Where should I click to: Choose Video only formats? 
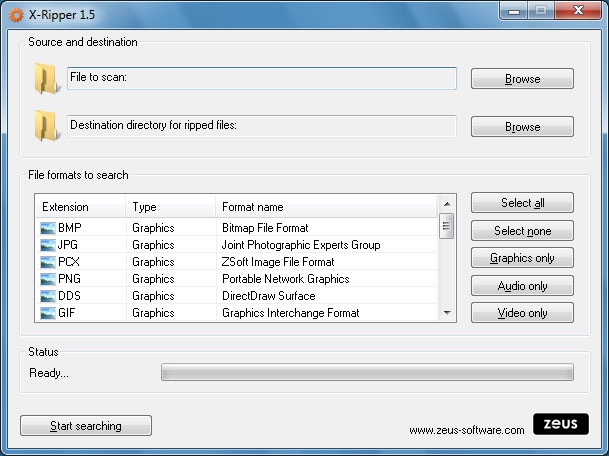pos(522,313)
